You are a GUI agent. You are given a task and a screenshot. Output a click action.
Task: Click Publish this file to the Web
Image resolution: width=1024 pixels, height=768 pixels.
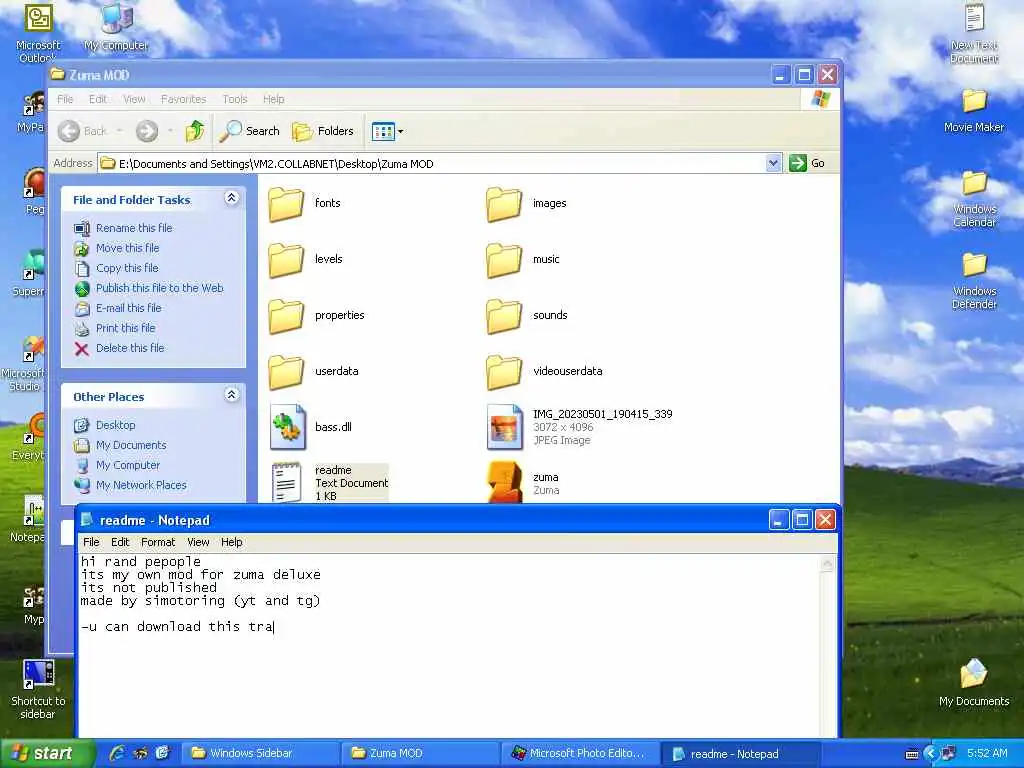pyautogui.click(x=159, y=288)
